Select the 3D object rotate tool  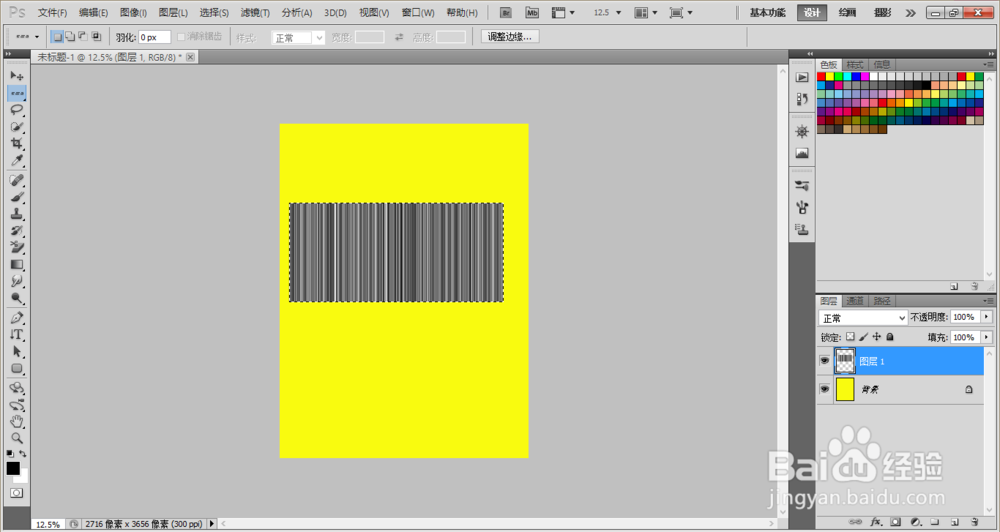tap(17, 388)
